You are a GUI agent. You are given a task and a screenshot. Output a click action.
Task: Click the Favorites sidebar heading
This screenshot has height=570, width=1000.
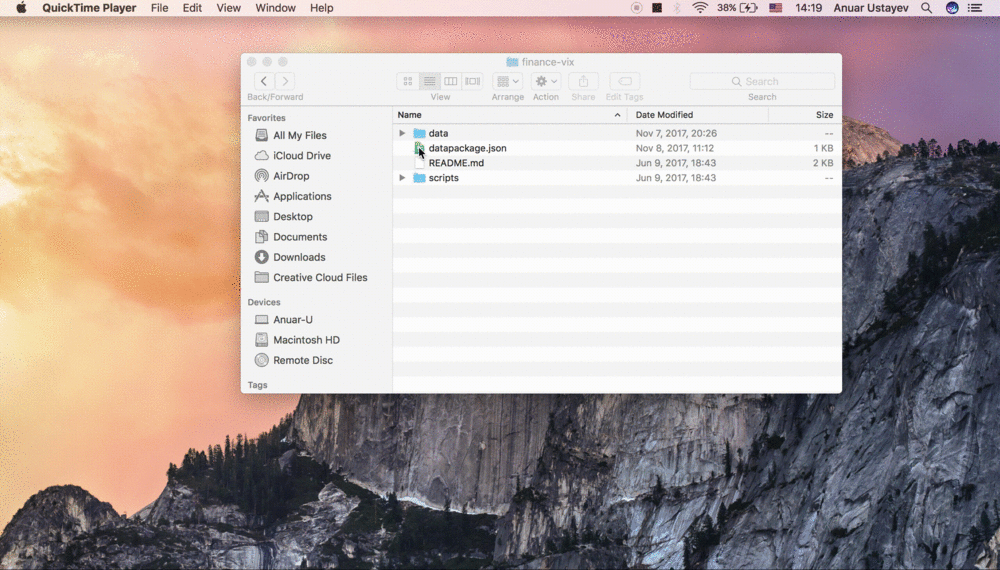click(267, 118)
